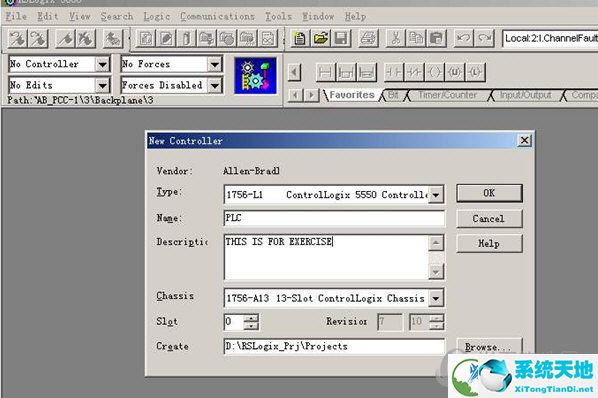Click the Copy toolbar icon
The image size is (598, 398).
coord(416,39)
